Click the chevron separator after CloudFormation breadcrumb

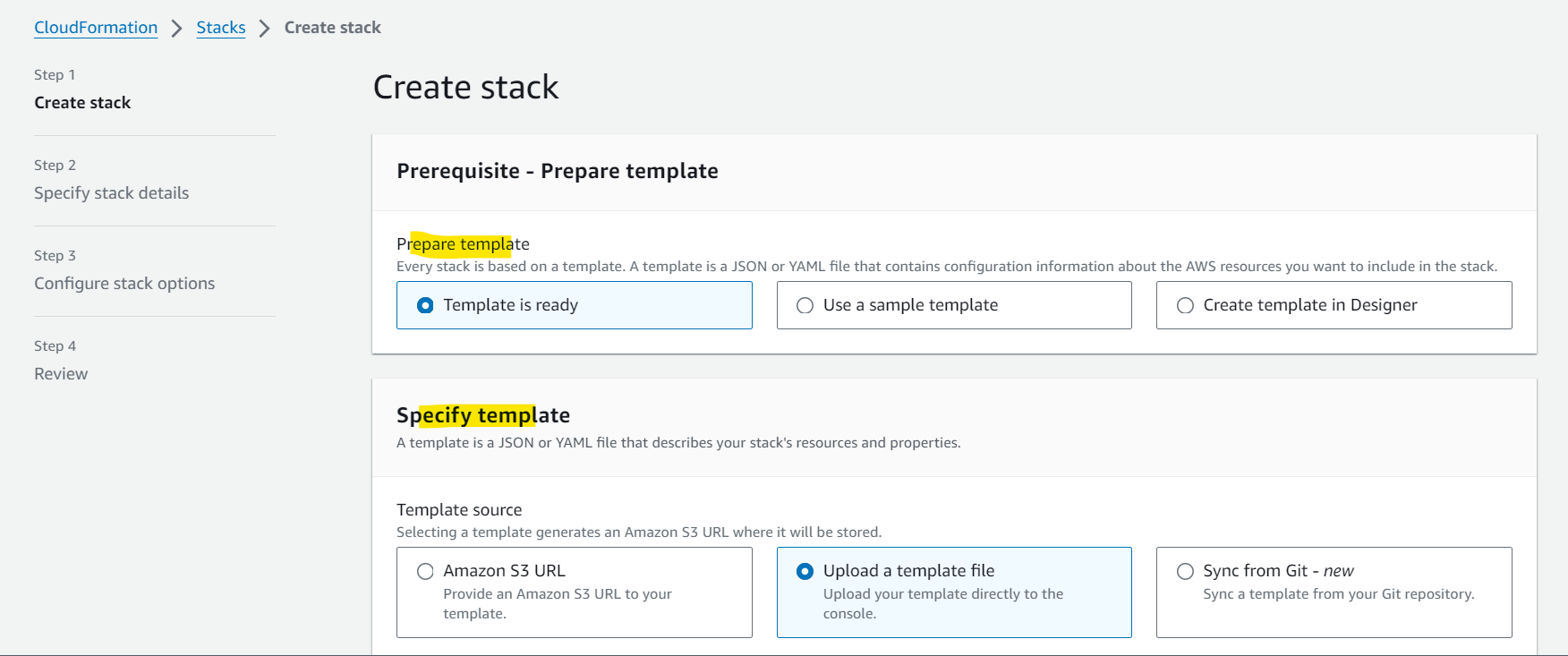(x=177, y=29)
